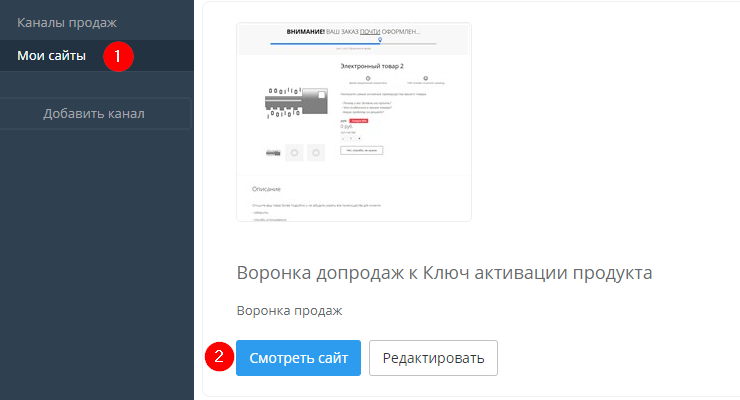This screenshot has height=400, width=740.
Task: Click the Воронка допродаж к Ключ активации heading
Action: pyautogui.click(x=445, y=272)
